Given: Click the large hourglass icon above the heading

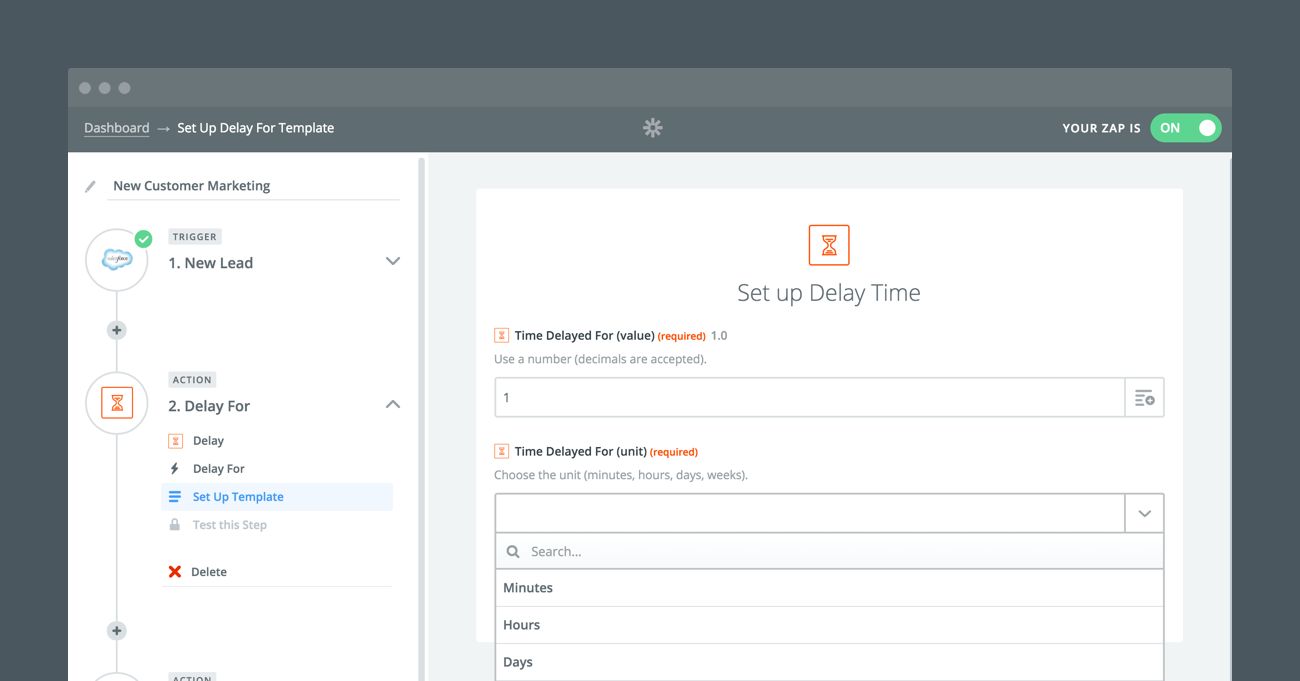Looking at the screenshot, I should tap(829, 245).
